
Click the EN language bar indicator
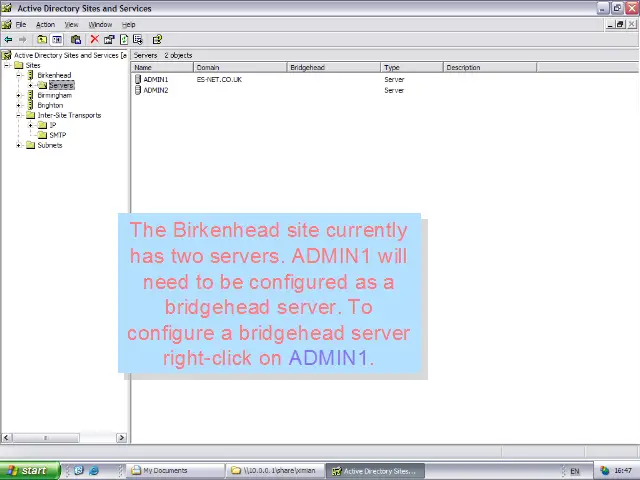(x=574, y=471)
